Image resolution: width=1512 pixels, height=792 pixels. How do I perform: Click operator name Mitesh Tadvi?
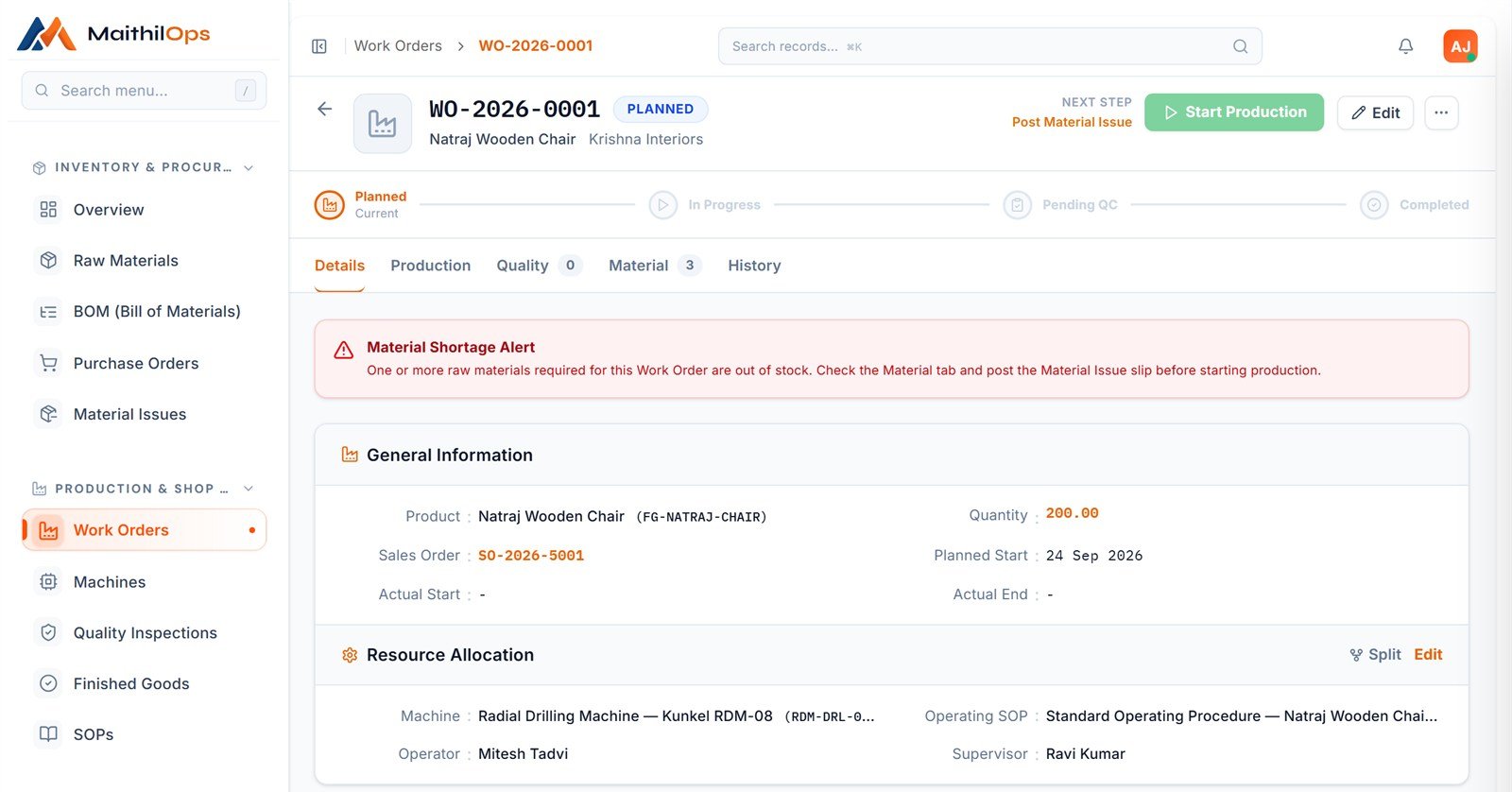523,754
